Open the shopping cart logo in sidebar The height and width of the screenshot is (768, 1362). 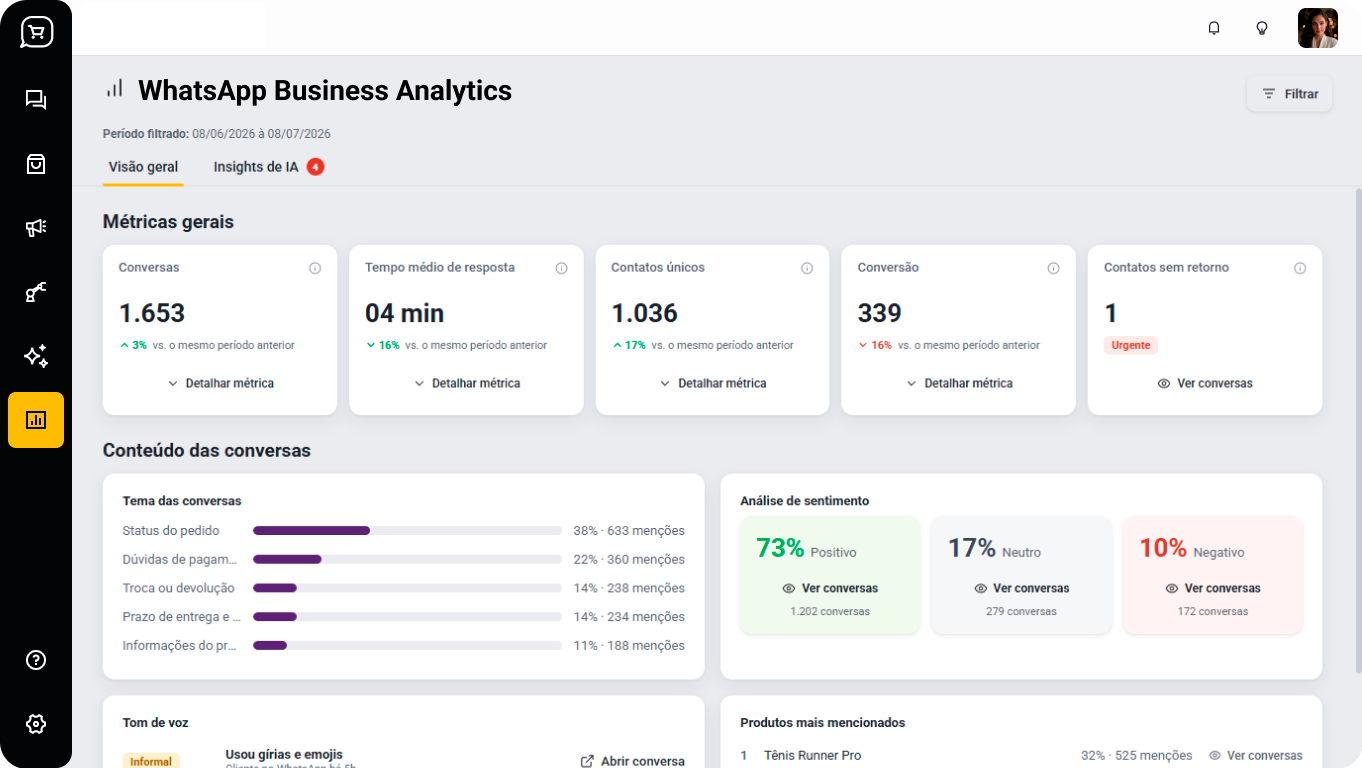pos(36,32)
